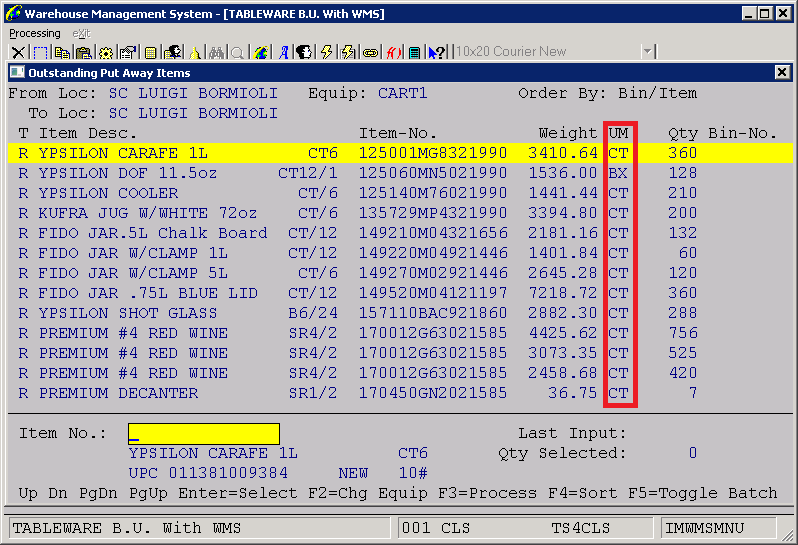Click F3=Process function key text
This screenshot has height=545, width=798.
(487, 493)
